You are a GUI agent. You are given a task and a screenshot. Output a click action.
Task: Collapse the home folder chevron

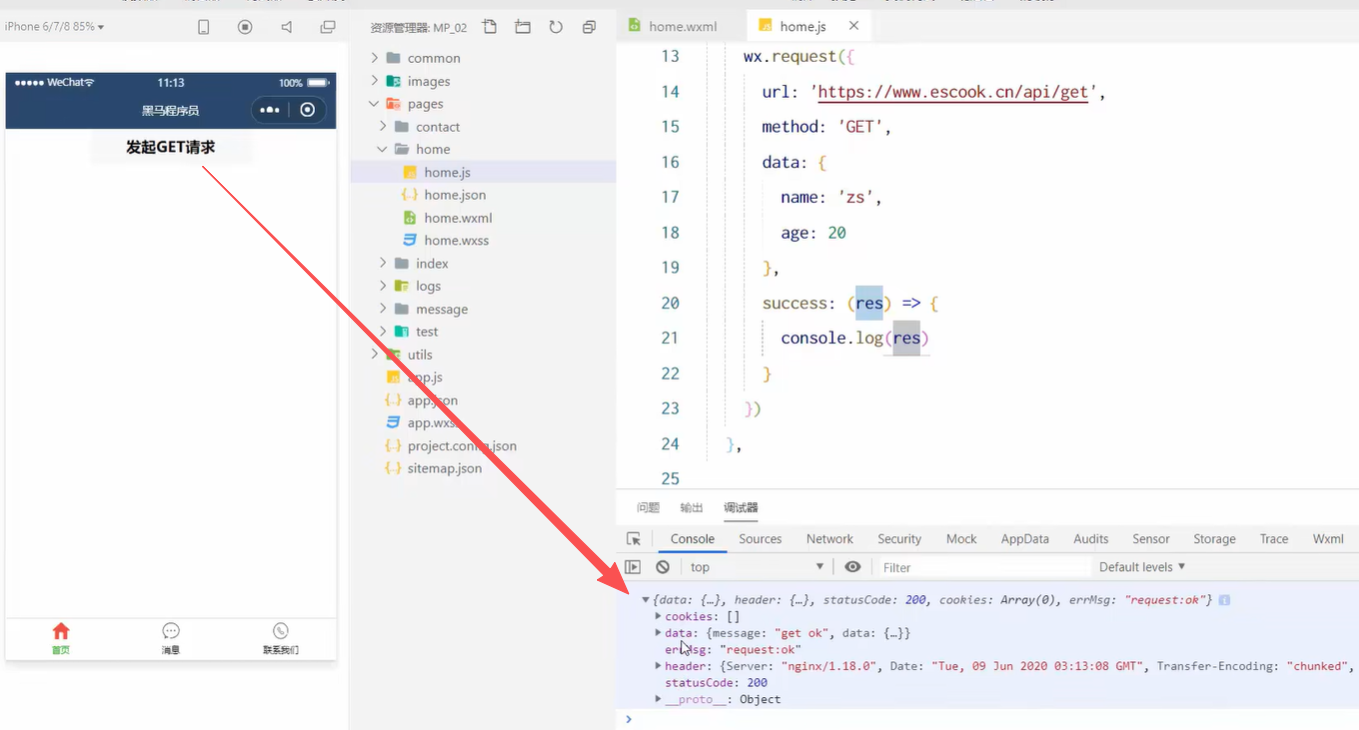coord(383,149)
